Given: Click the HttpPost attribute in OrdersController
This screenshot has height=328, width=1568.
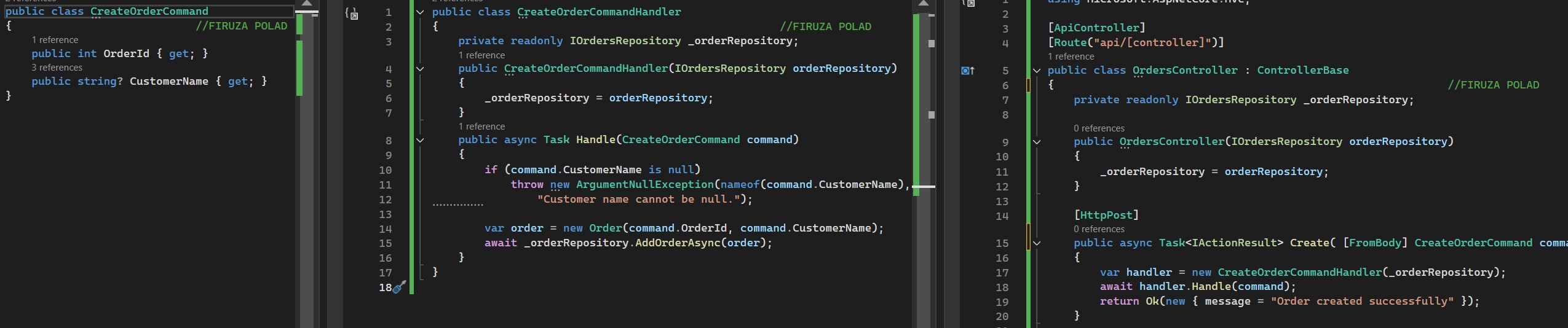Looking at the screenshot, I should [x=1106, y=215].
